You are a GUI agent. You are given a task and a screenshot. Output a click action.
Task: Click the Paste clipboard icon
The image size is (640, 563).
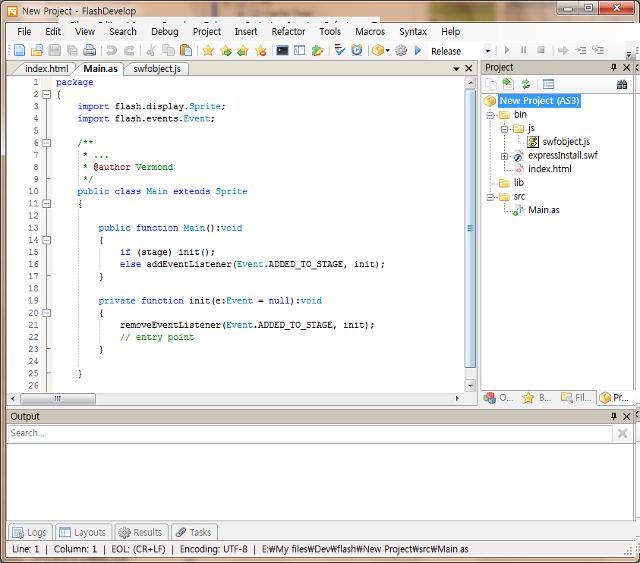pyautogui.click(x=186, y=50)
